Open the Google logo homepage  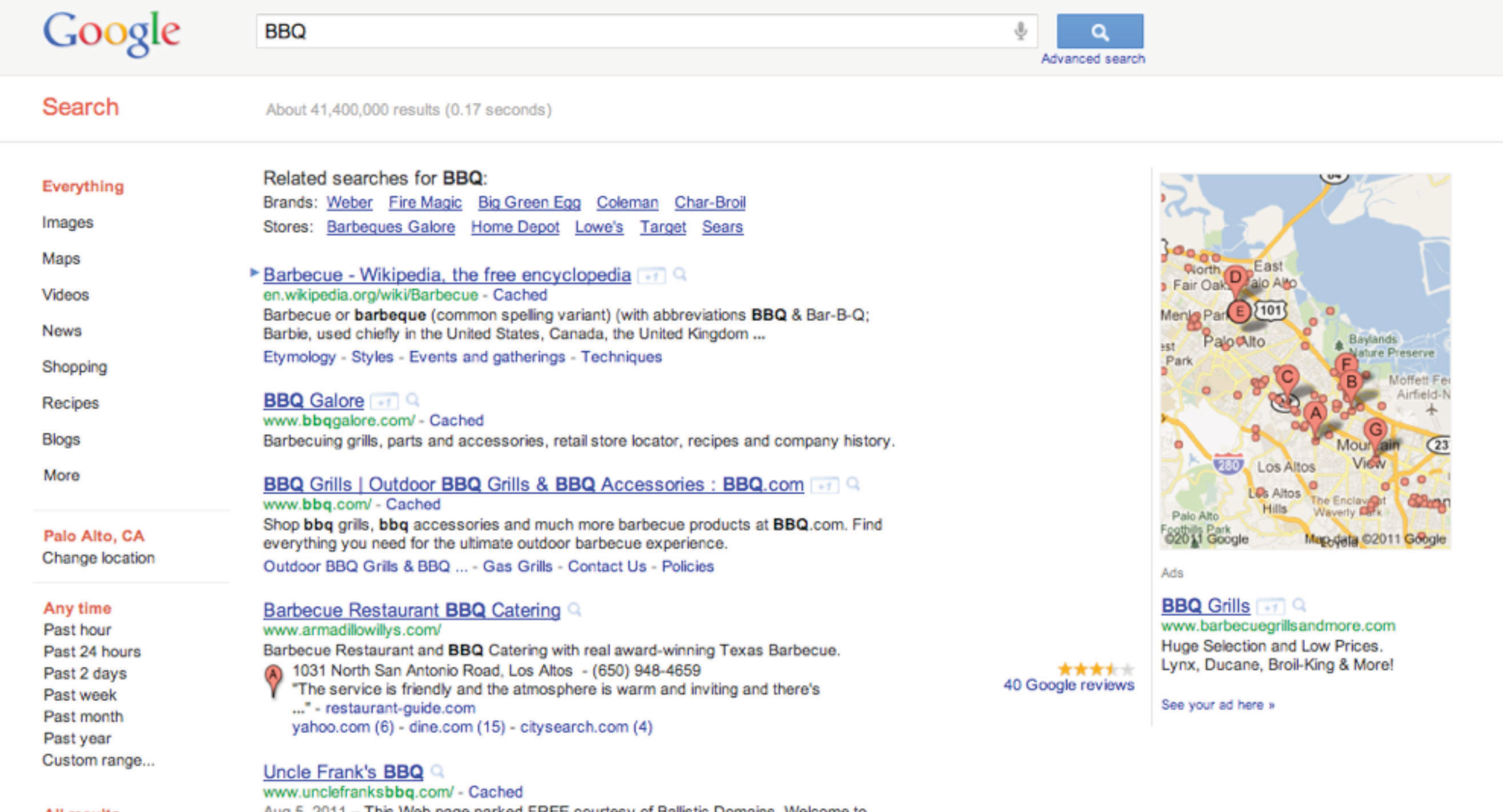click(x=111, y=34)
